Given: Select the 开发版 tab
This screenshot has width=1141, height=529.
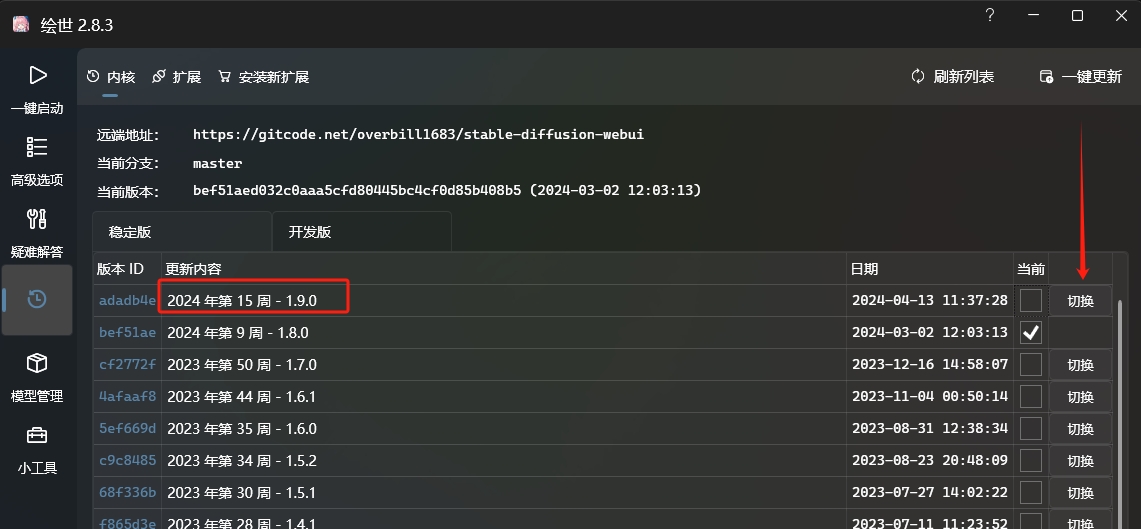Looking at the screenshot, I should pyautogui.click(x=362, y=232).
